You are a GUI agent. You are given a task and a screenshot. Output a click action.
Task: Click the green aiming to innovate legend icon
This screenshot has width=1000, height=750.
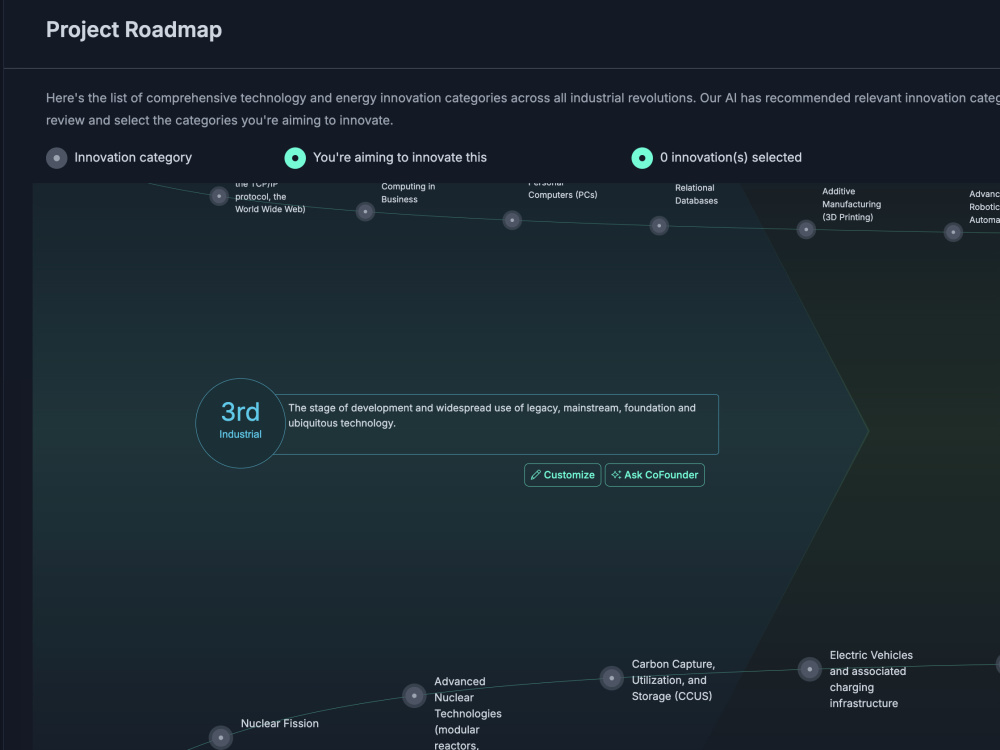click(295, 158)
